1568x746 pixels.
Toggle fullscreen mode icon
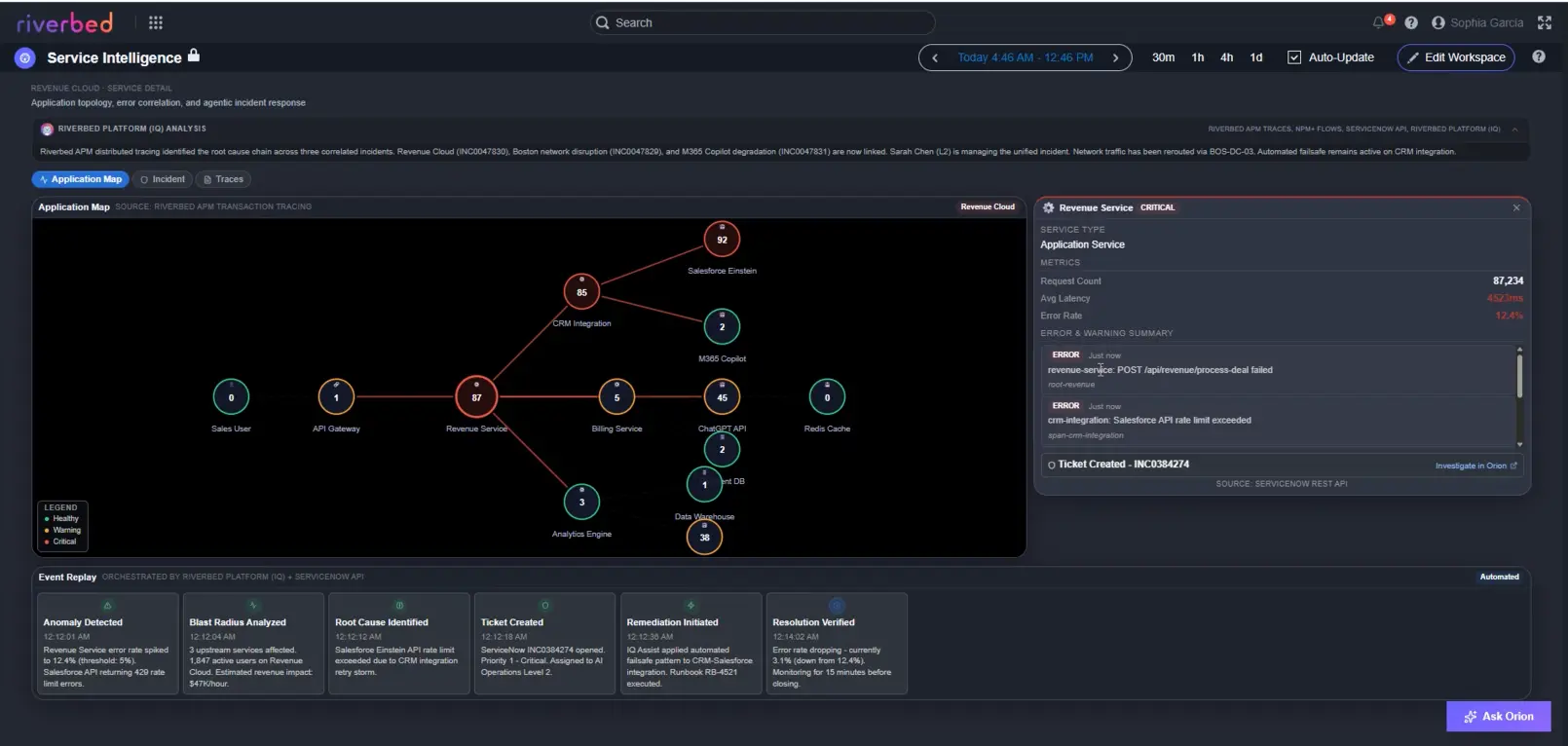[1545, 22]
